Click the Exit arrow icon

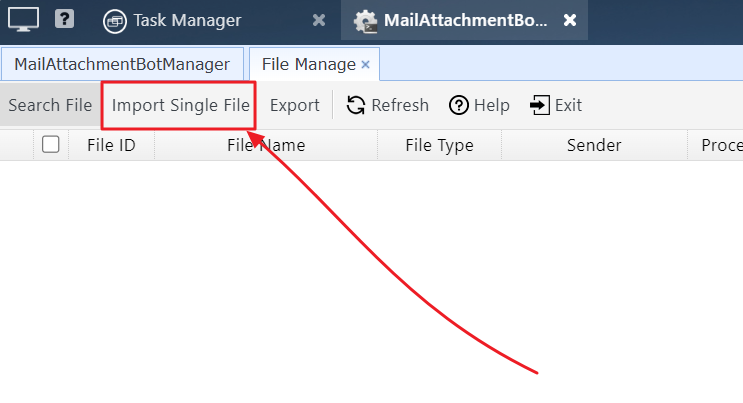tap(540, 105)
